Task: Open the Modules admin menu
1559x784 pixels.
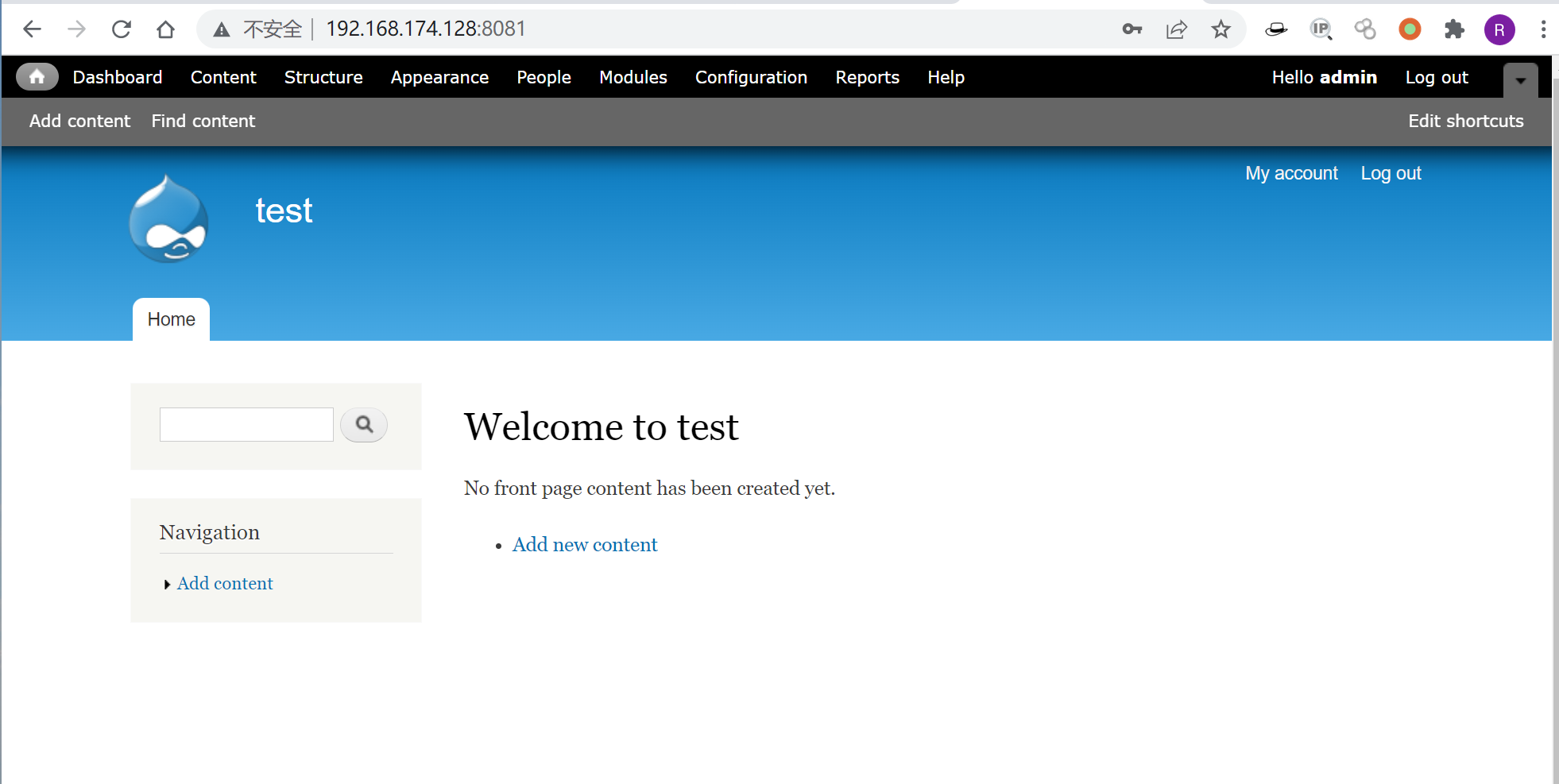Action: tap(632, 77)
